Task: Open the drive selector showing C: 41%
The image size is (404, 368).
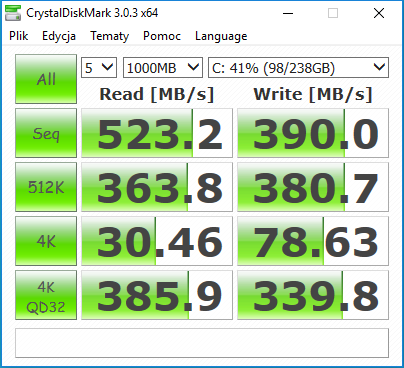Action: point(298,68)
